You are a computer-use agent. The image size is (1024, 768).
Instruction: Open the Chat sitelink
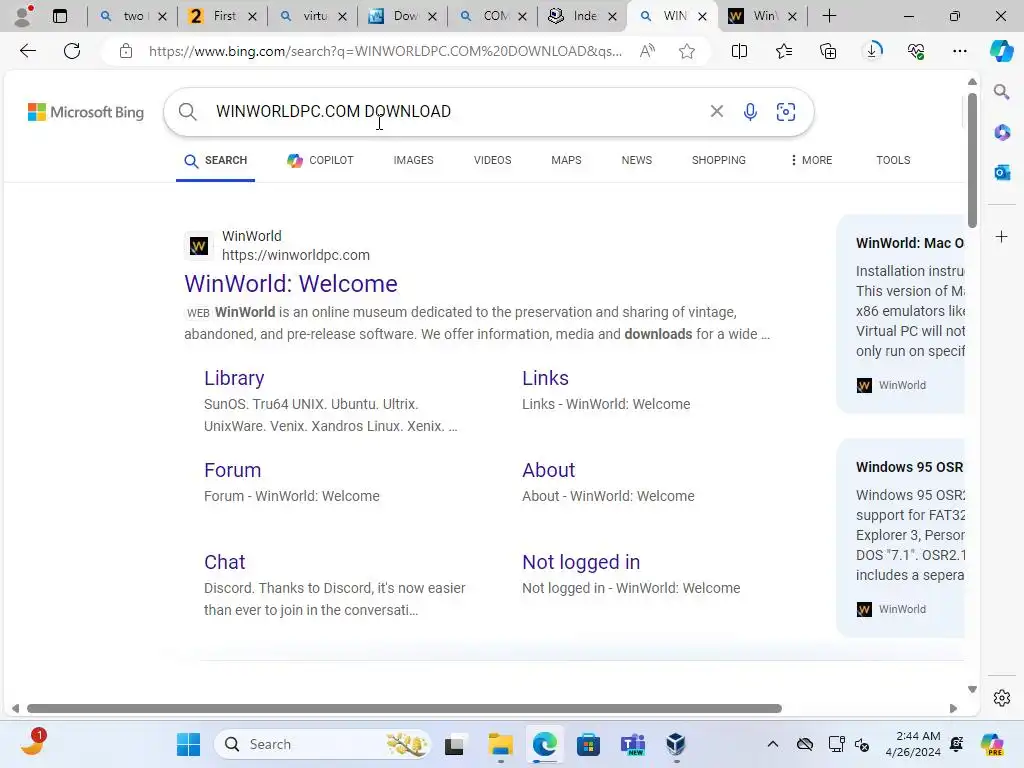coord(225,562)
